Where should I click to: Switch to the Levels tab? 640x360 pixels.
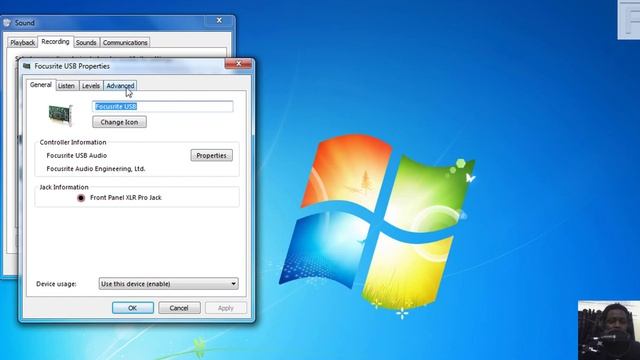91,86
